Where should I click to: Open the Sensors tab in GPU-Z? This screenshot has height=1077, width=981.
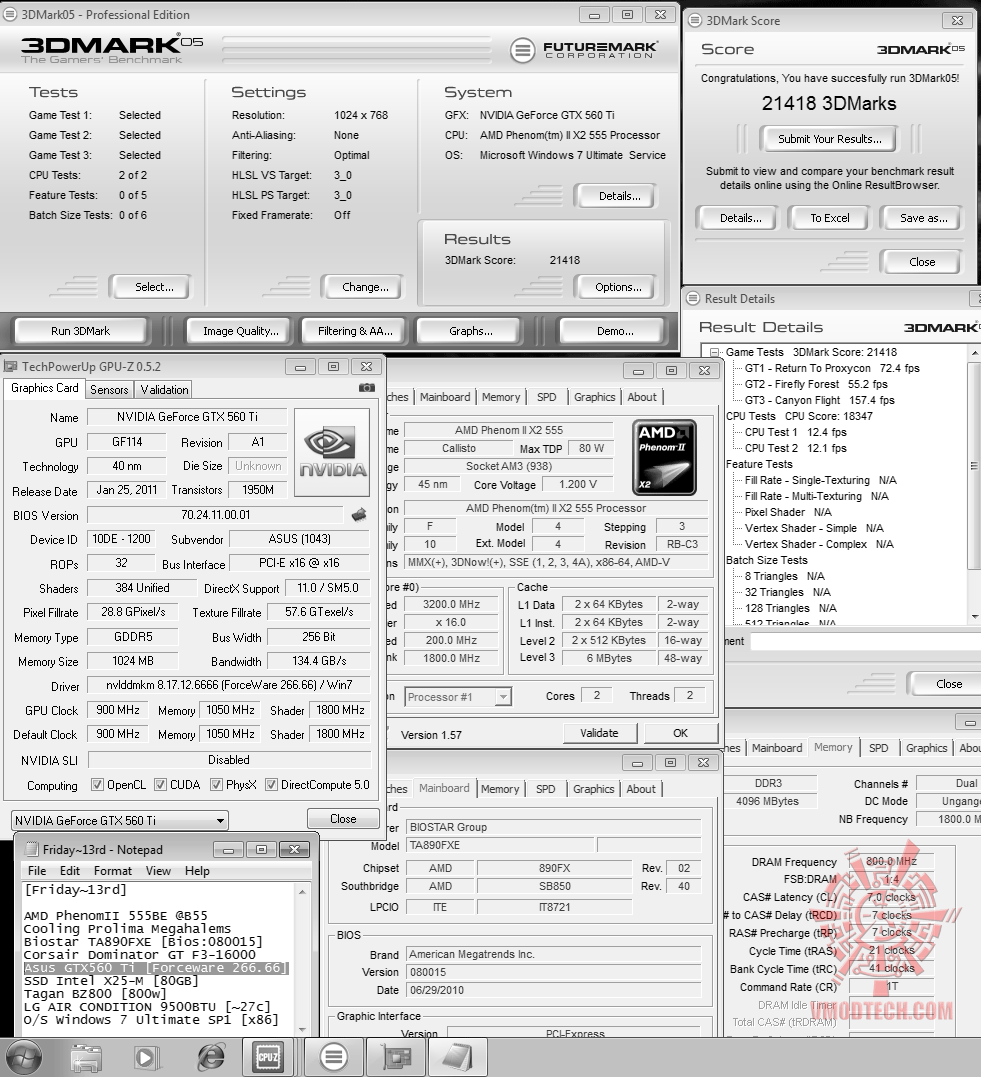coord(109,389)
